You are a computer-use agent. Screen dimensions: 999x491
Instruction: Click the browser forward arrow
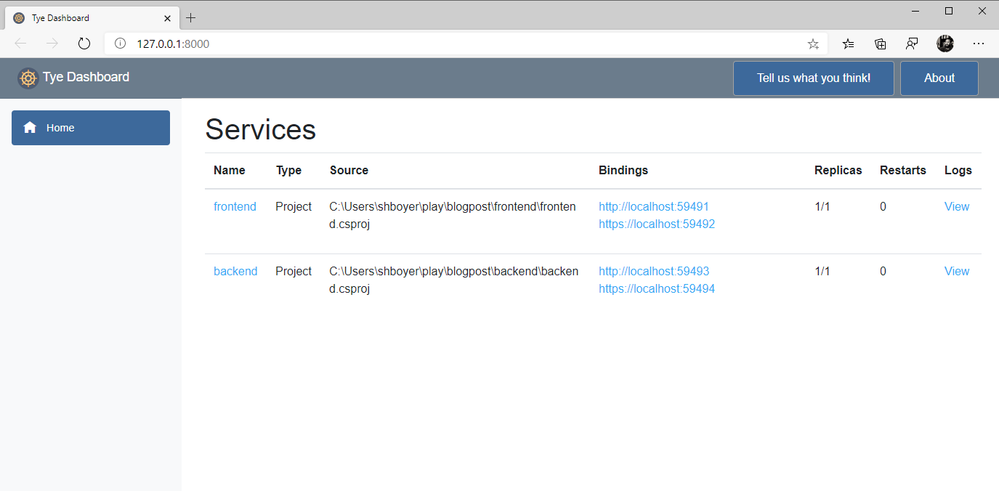point(52,43)
